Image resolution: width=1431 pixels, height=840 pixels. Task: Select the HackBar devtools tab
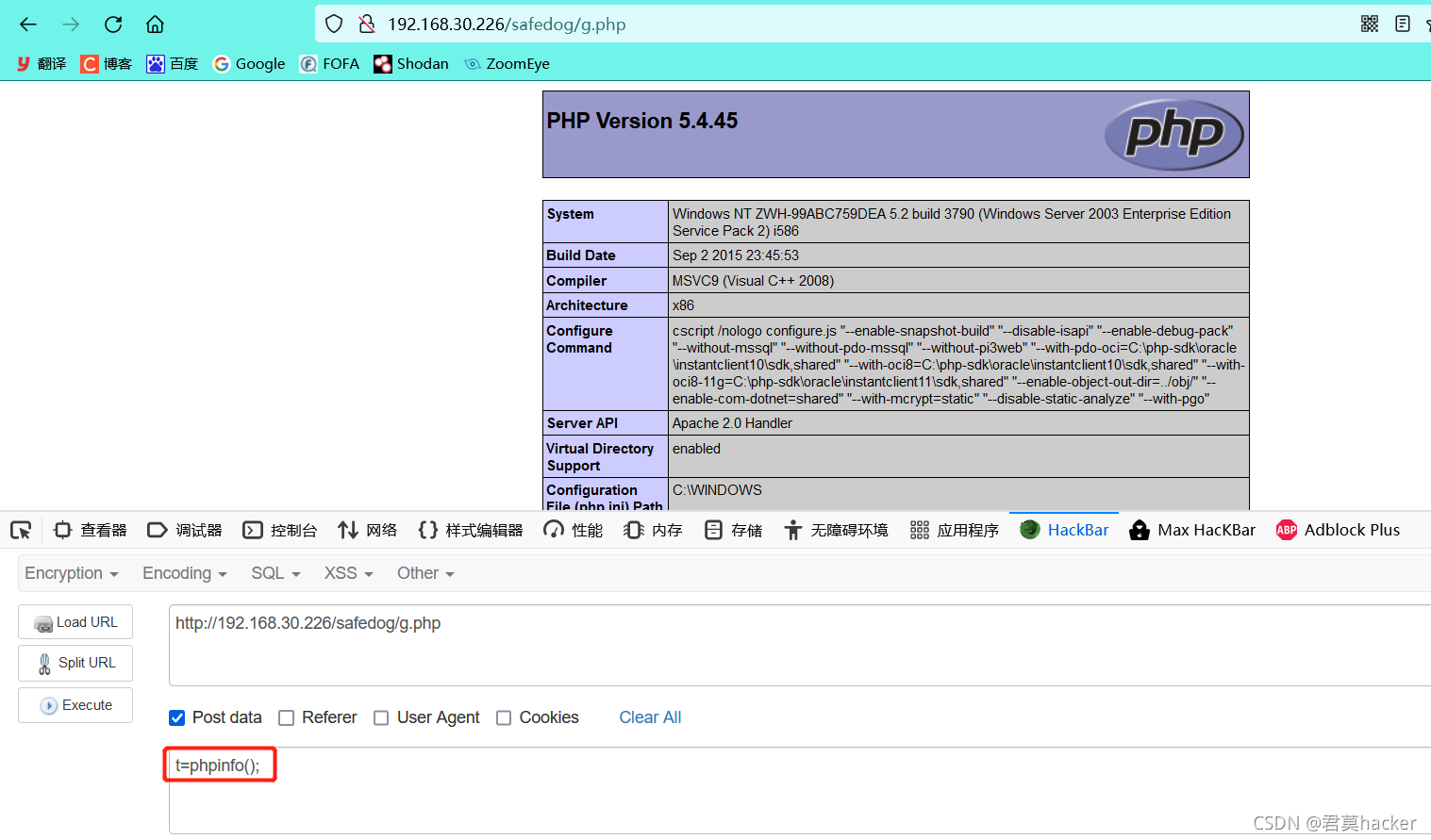click(1064, 531)
